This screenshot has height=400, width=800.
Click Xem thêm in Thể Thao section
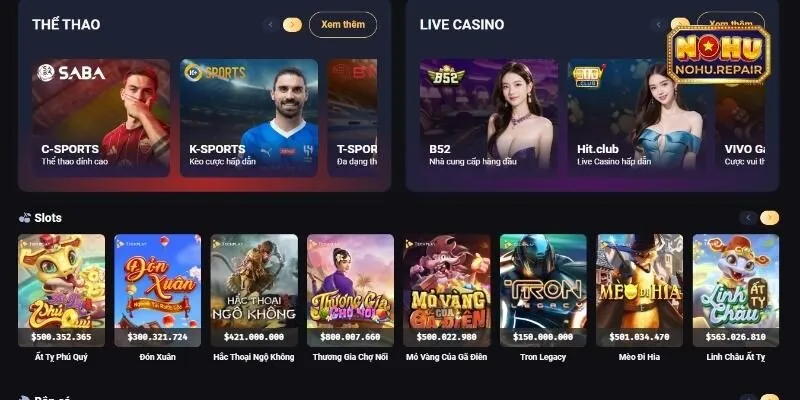pos(343,24)
